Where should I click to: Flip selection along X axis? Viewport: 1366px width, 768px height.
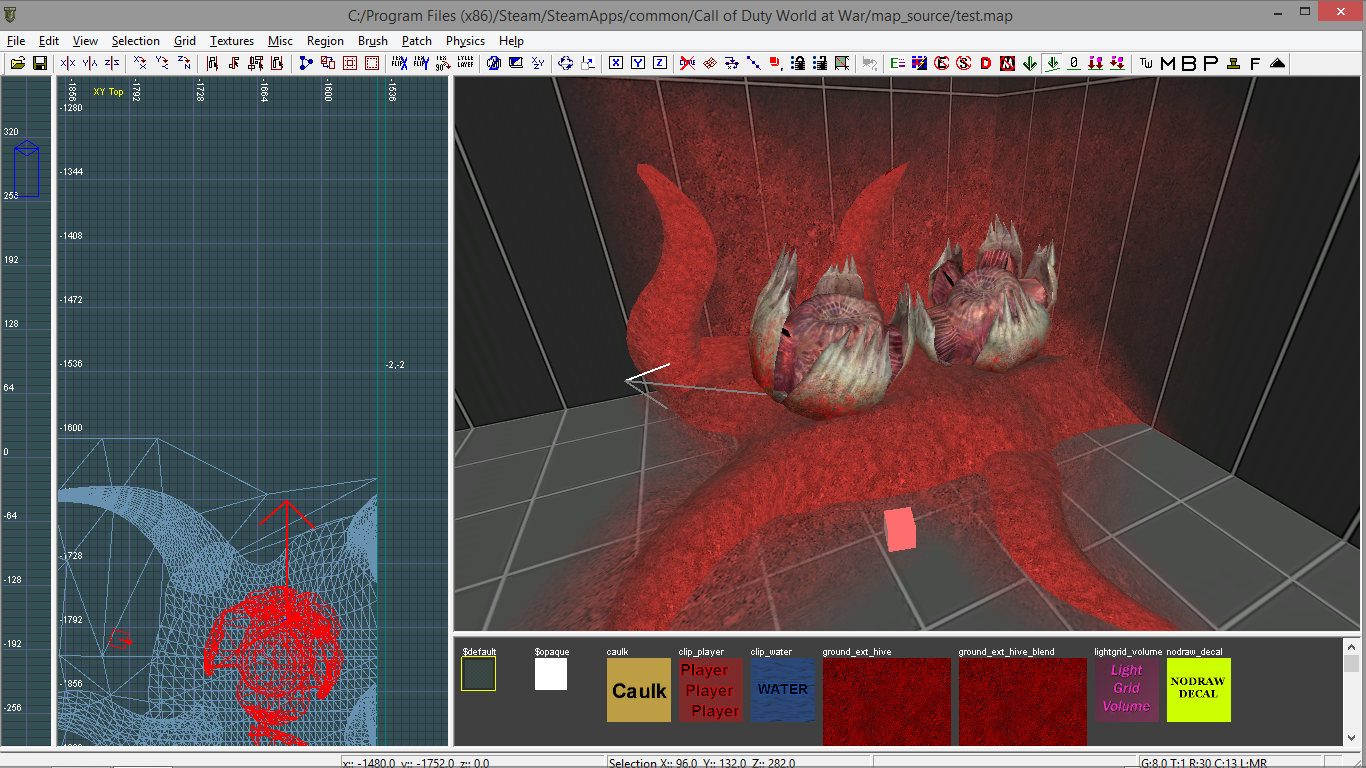[x=68, y=63]
